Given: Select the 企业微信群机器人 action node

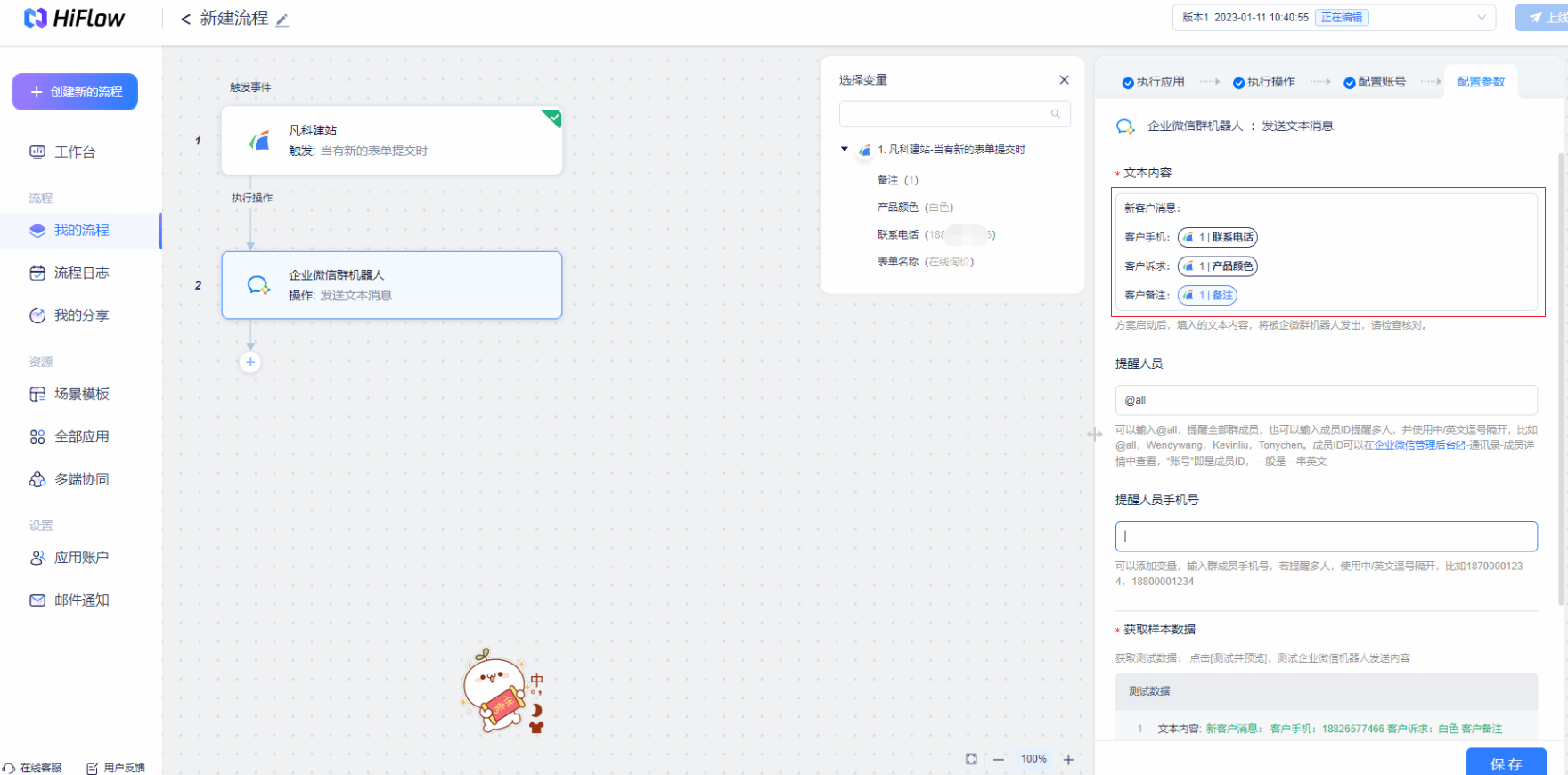Looking at the screenshot, I should point(392,285).
